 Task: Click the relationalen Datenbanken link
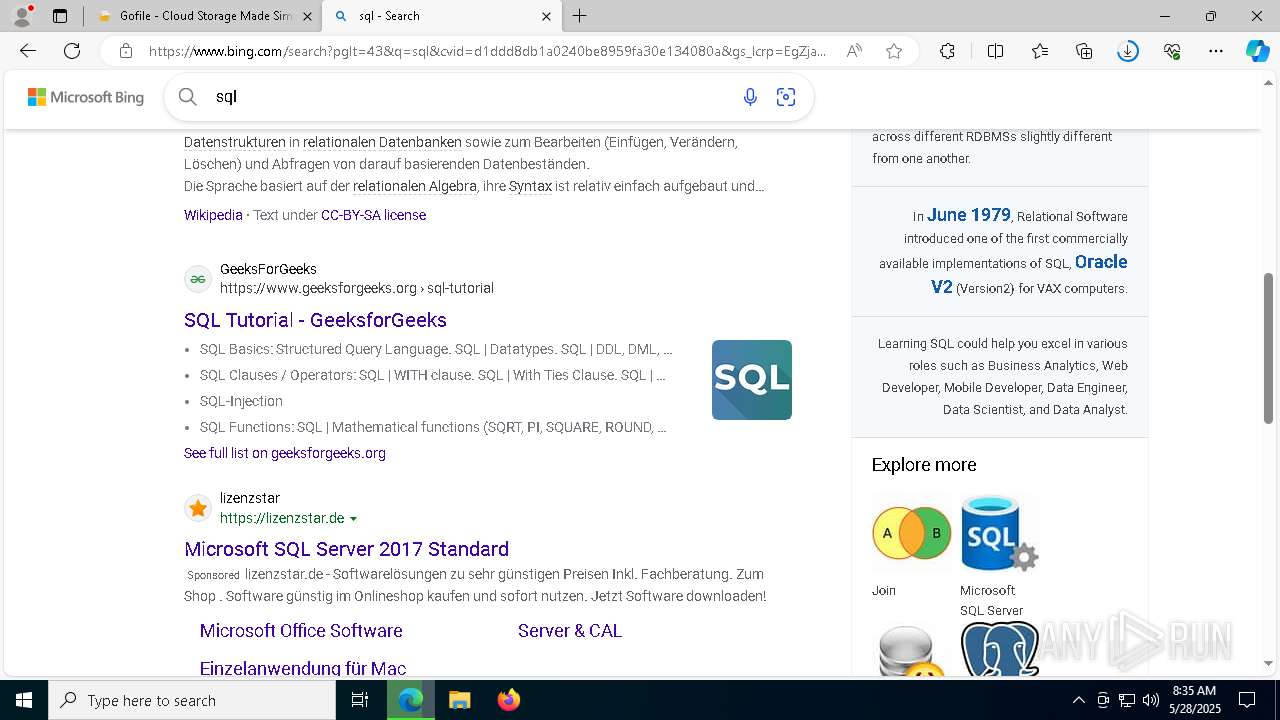[x=382, y=142]
